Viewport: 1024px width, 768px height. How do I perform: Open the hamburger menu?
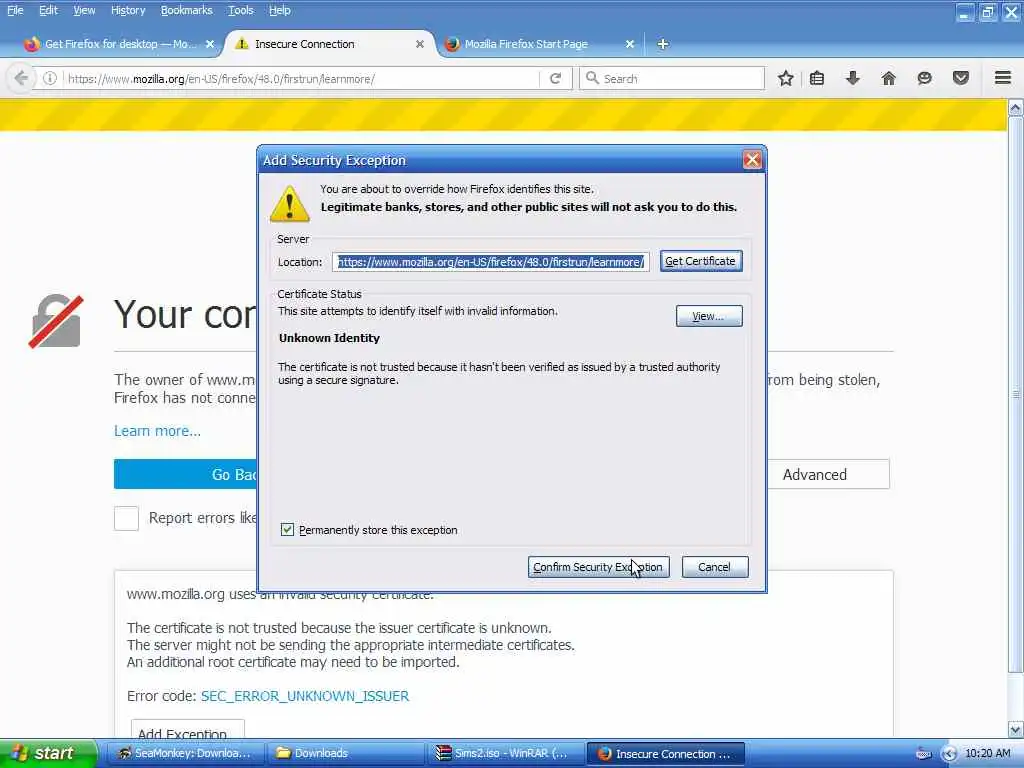point(1003,78)
